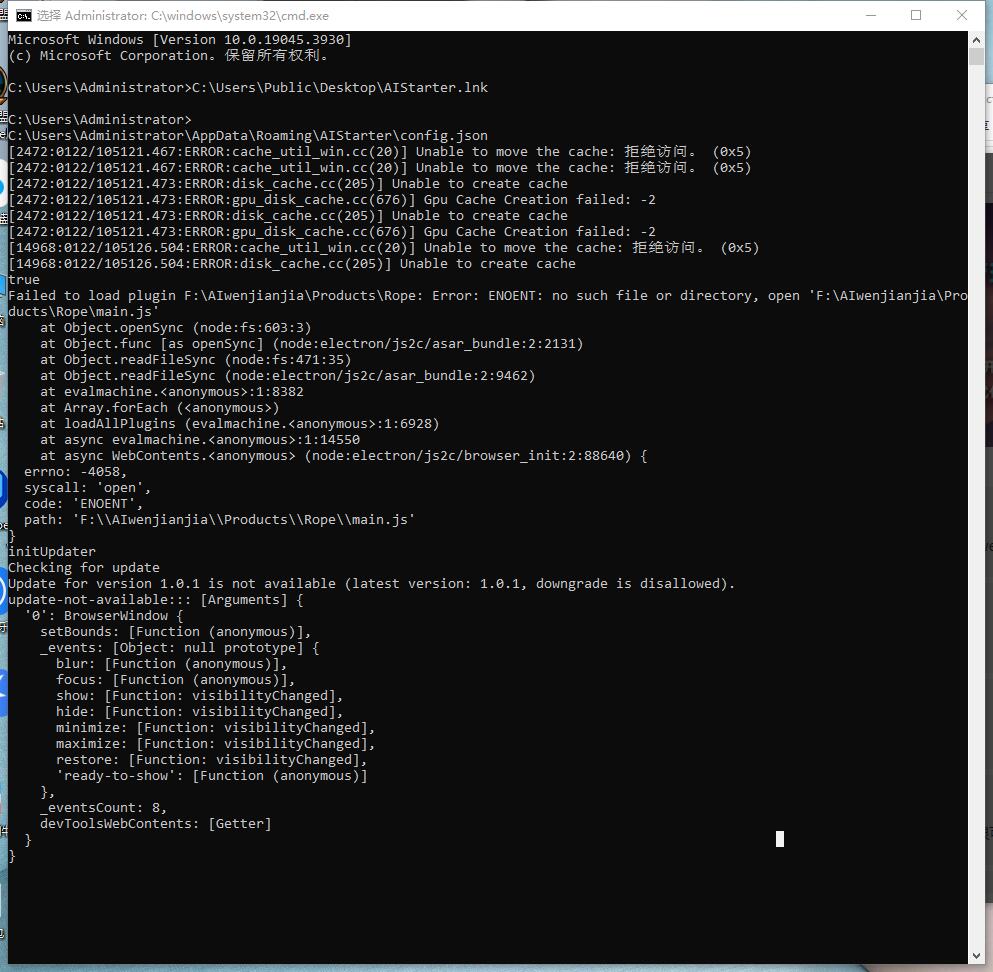The height and width of the screenshot is (972, 993).
Task: Click 'at Object.openSync (node:fs:603:3)' line
Action: (x=176, y=327)
